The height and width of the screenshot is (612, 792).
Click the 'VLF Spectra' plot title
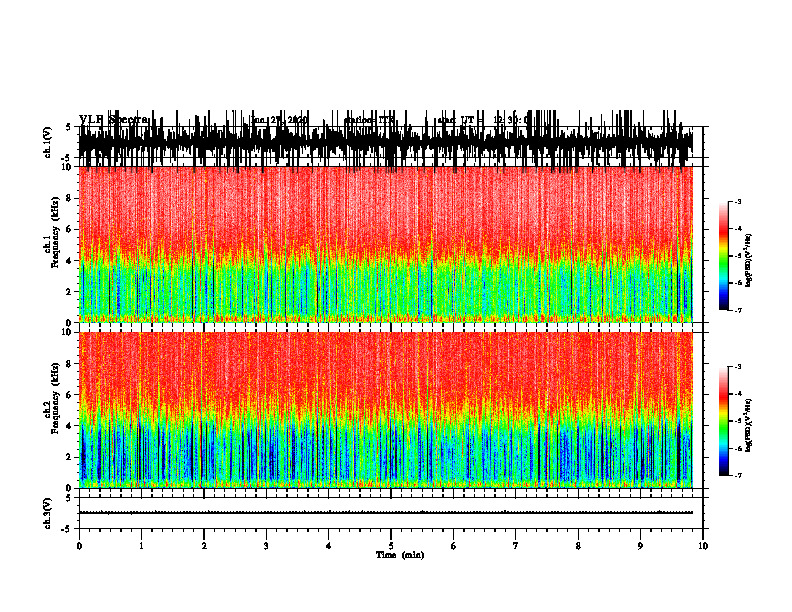click(x=114, y=120)
